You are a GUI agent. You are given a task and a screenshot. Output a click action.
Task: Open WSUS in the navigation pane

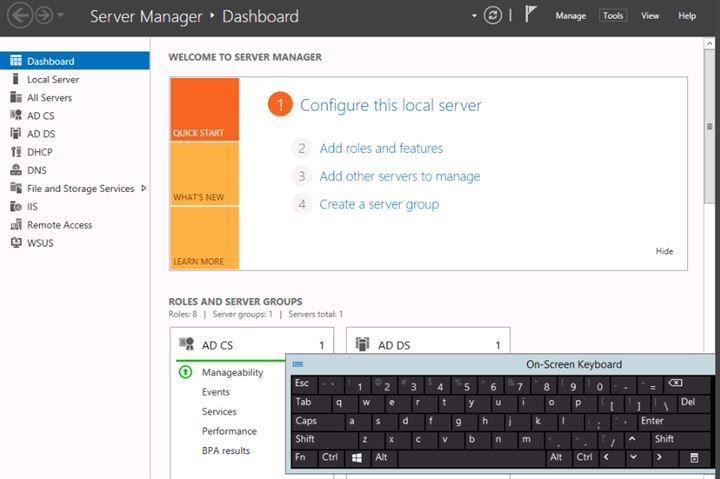coord(41,243)
